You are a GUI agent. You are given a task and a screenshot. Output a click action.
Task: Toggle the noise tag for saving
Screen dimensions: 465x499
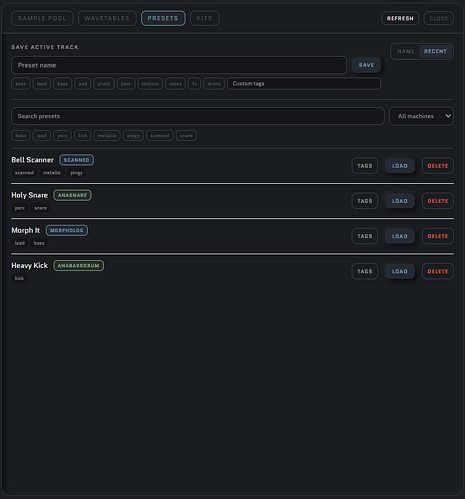[175, 84]
